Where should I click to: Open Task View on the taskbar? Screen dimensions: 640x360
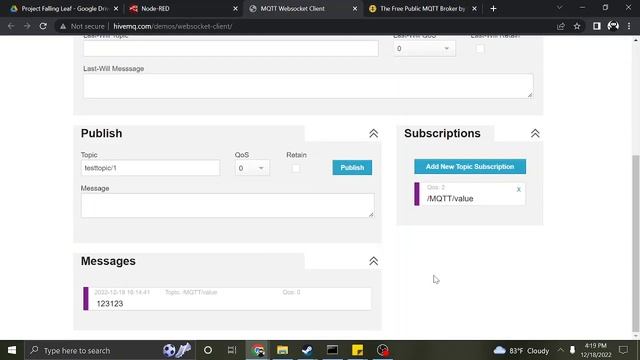(x=232, y=350)
